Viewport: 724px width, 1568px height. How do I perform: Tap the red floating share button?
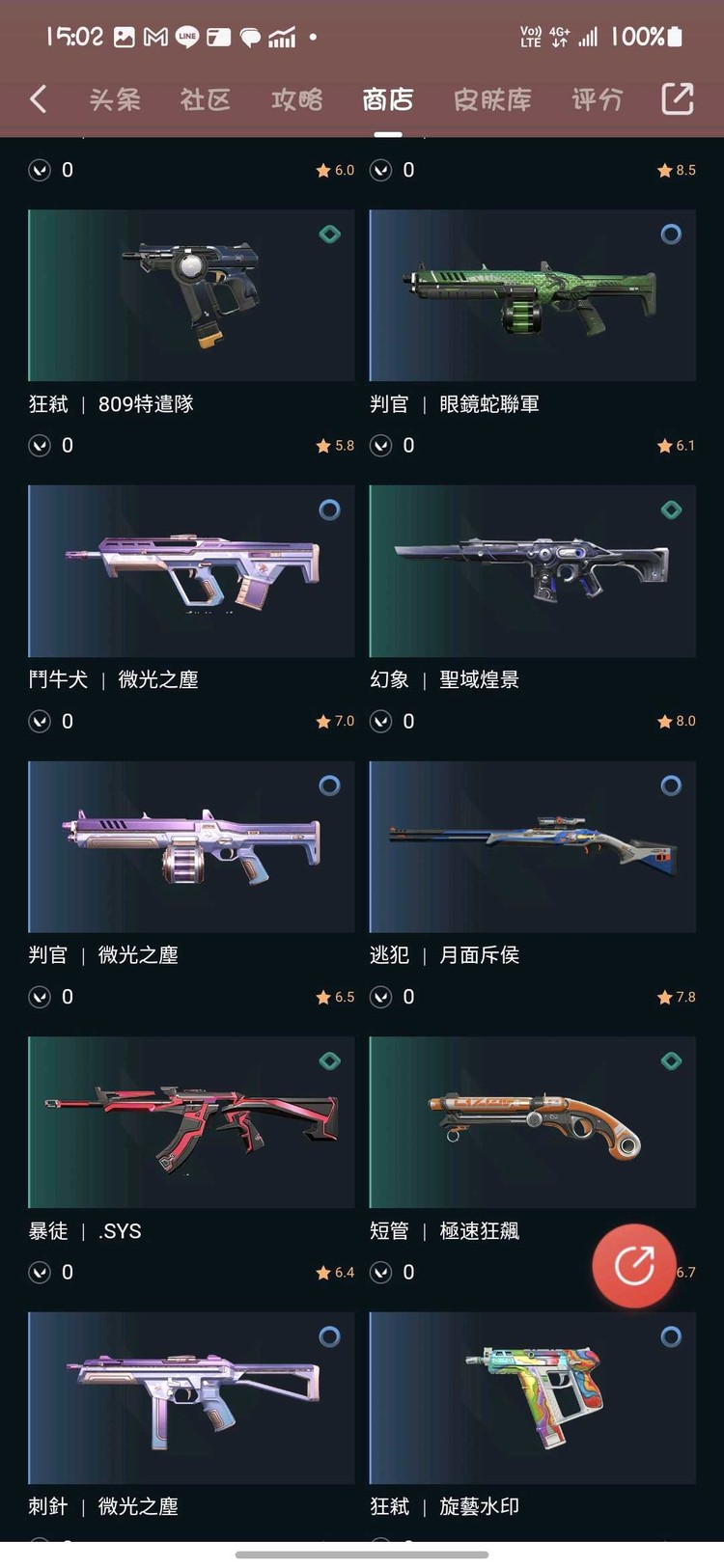(634, 1265)
